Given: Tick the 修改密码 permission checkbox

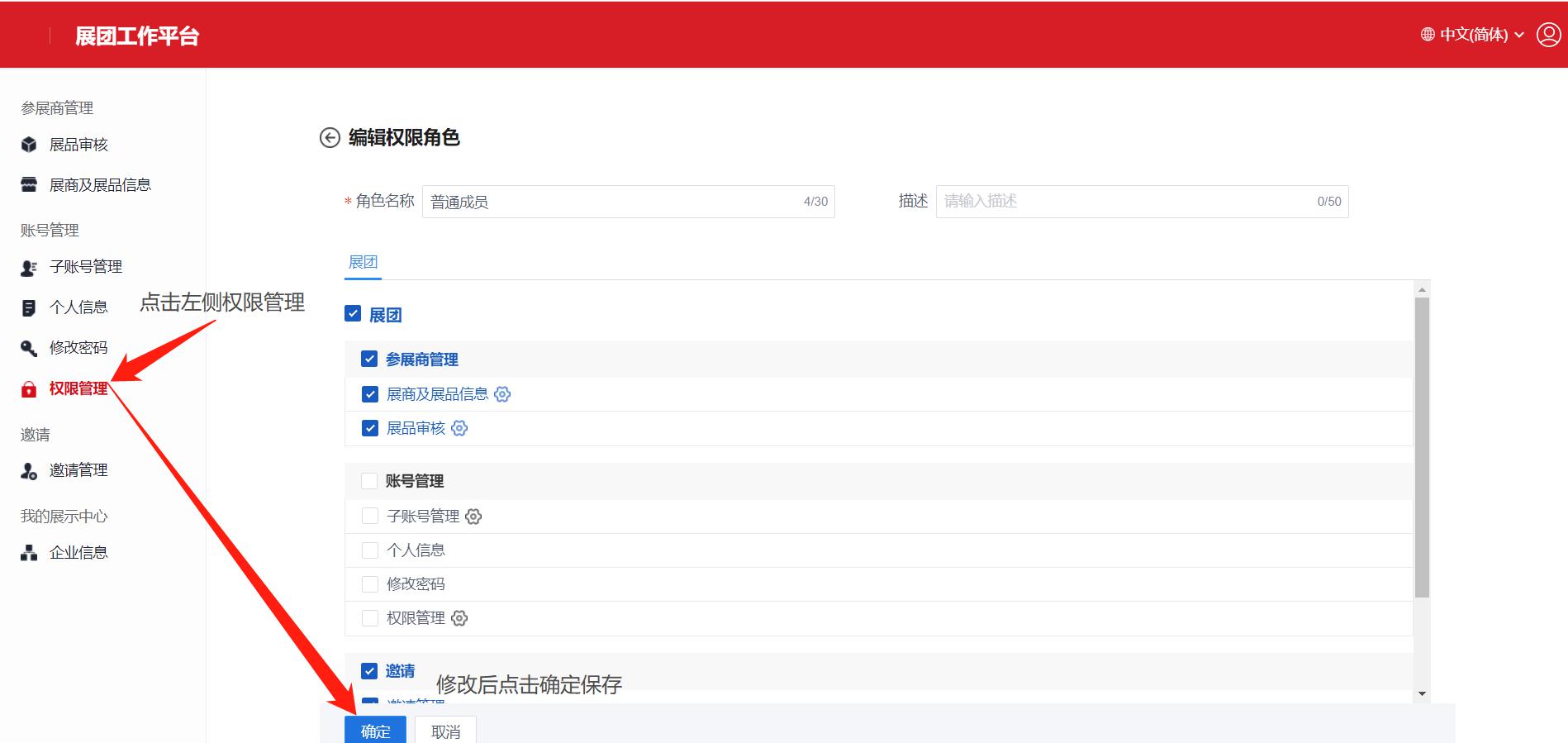Looking at the screenshot, I should [x=370, y=584].
